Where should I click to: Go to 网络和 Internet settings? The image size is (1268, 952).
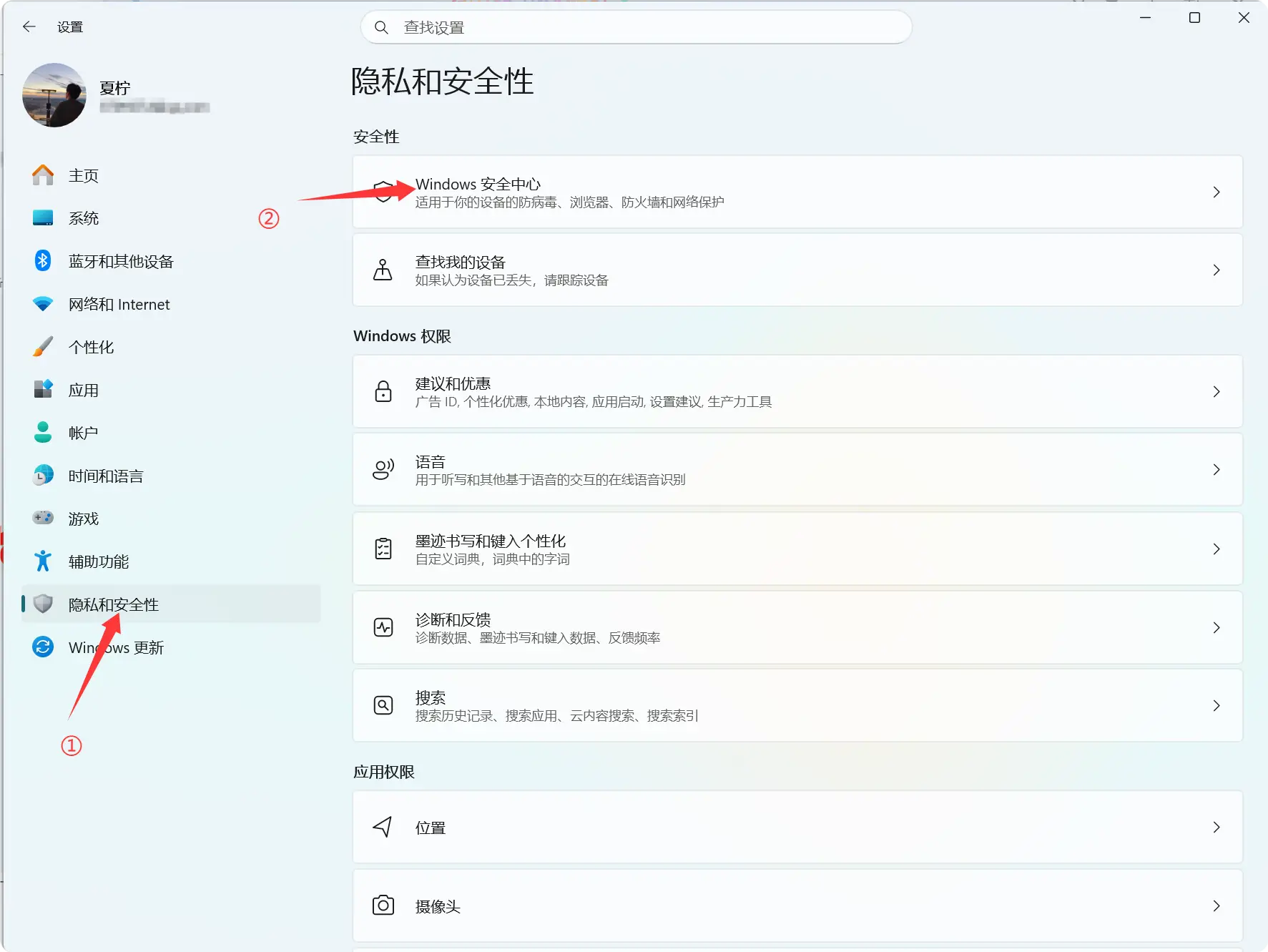click(x=119, y=304)
